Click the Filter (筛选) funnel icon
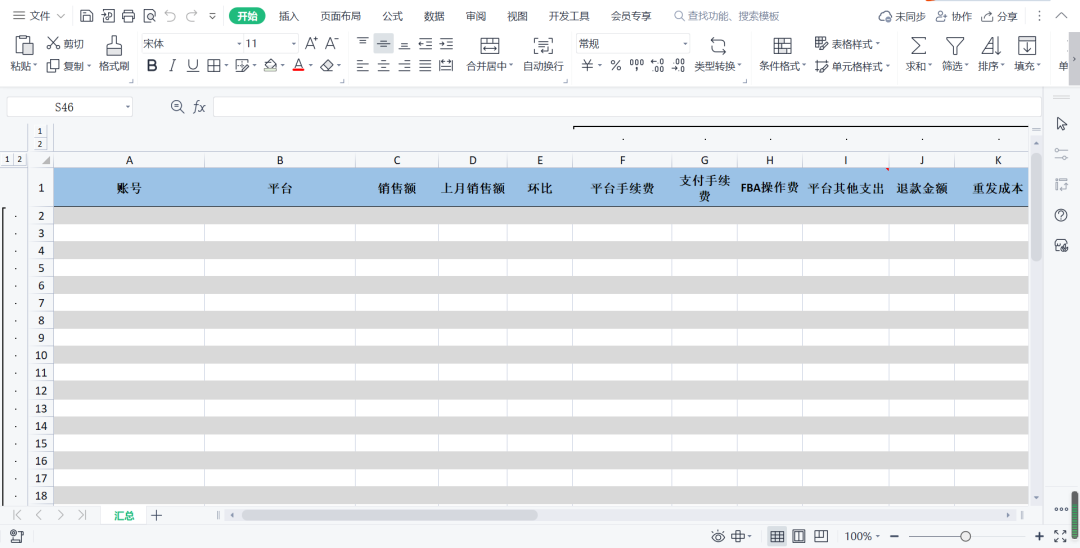The width and height of the screenshot is (1080, 548). [x=955, y=46]
